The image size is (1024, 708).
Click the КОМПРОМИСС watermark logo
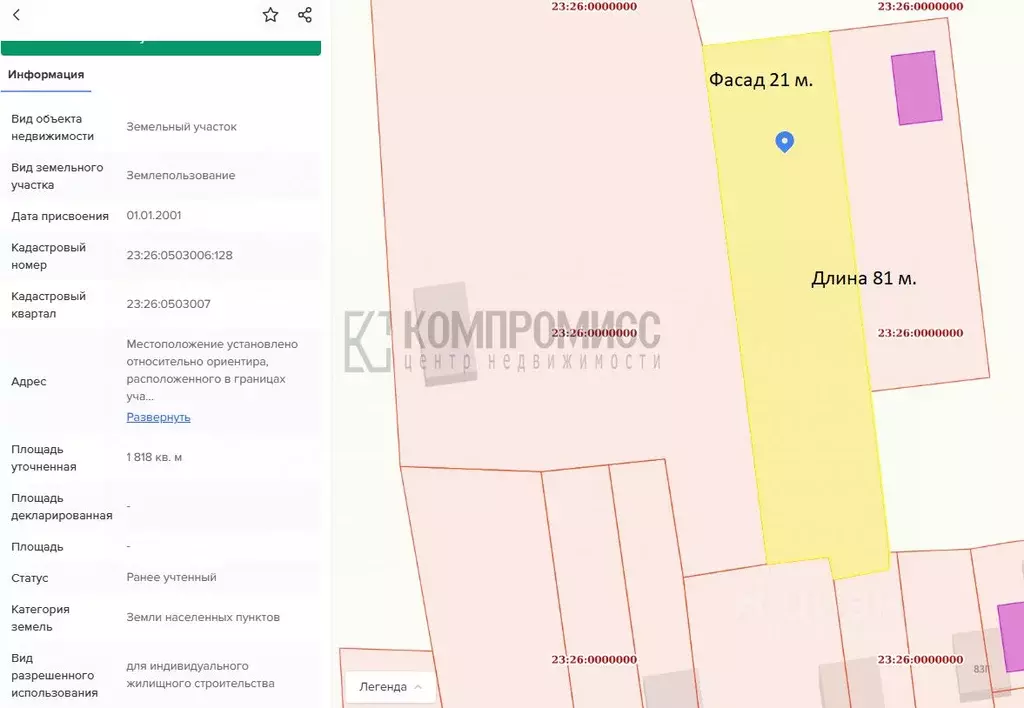500,335
